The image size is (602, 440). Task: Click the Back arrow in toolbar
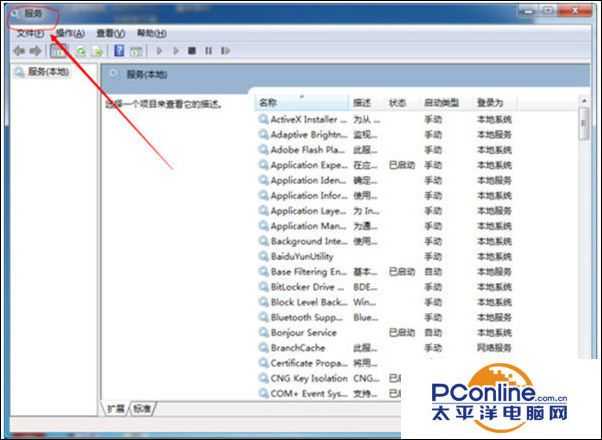18,51
